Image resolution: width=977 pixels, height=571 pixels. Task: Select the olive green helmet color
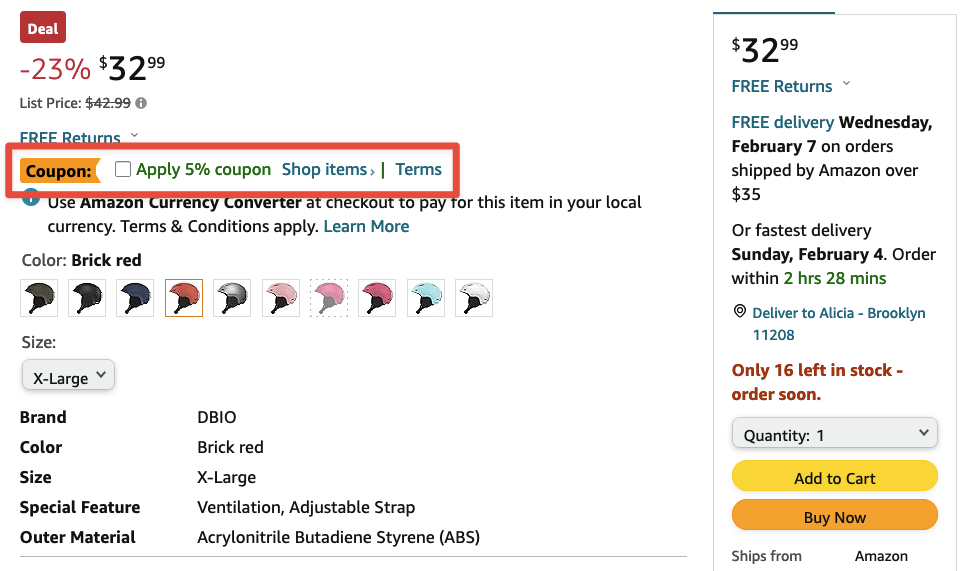tap(39, 298)
